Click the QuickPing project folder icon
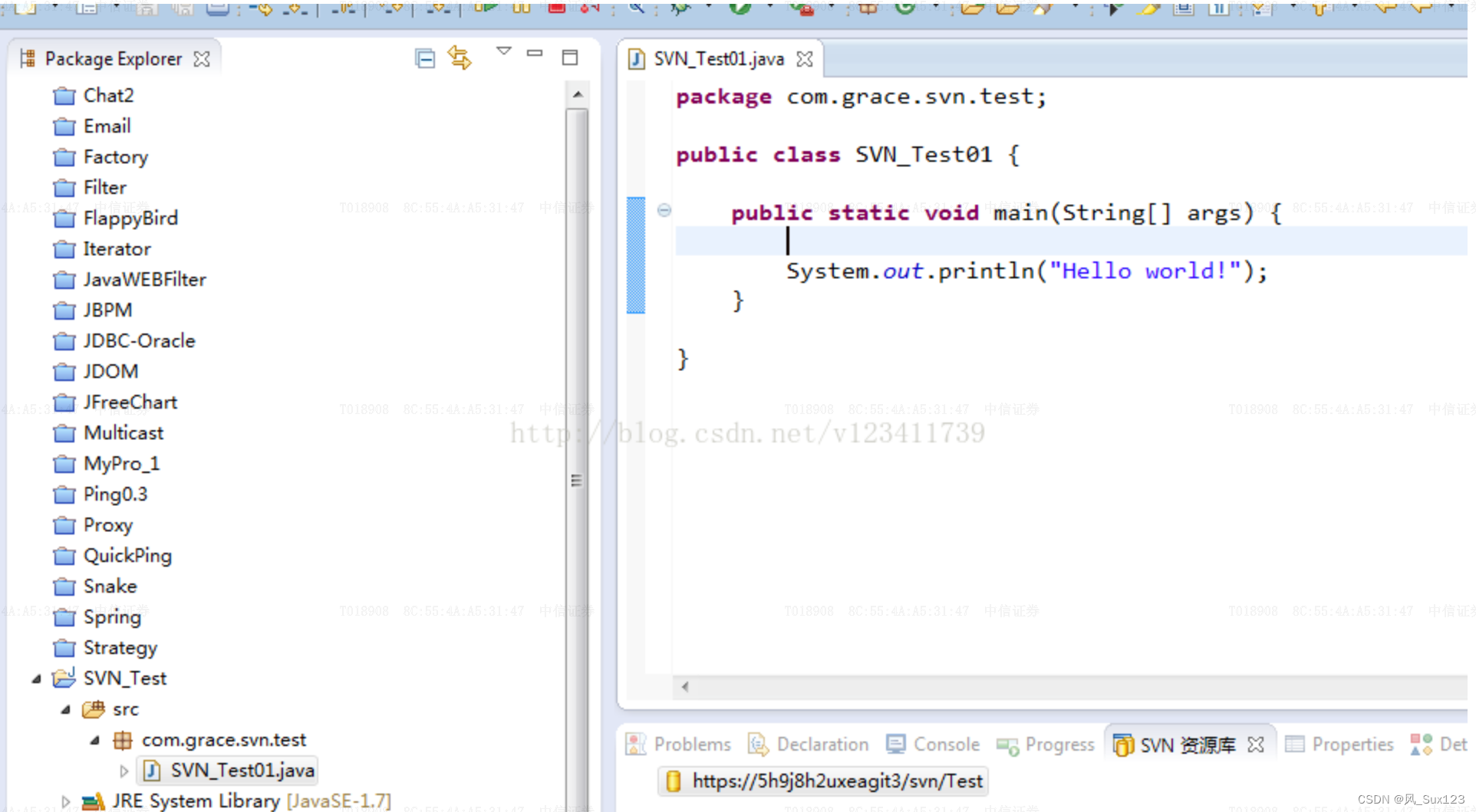 pos(64,556)
